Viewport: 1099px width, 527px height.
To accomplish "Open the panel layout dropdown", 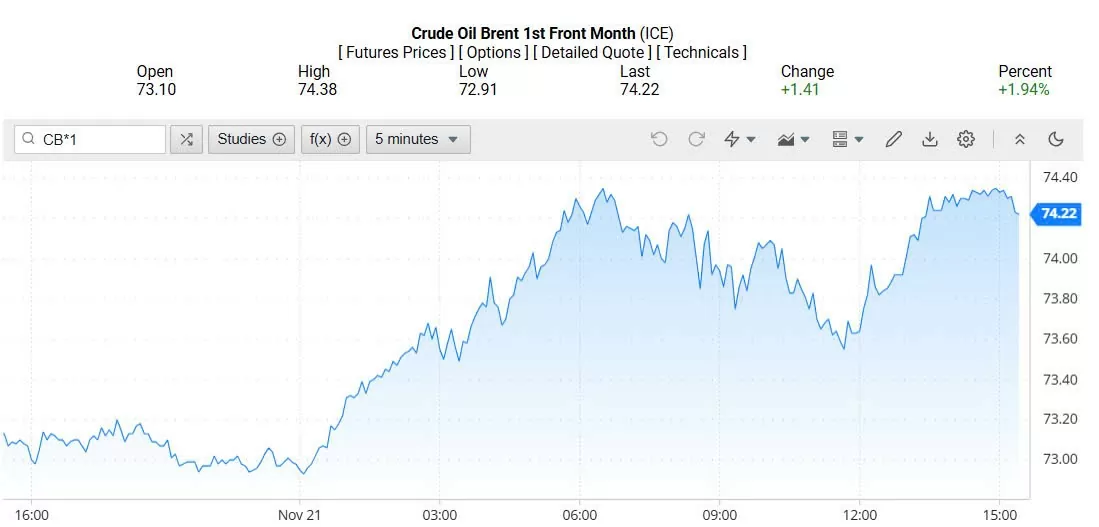I will pos(847,139).
